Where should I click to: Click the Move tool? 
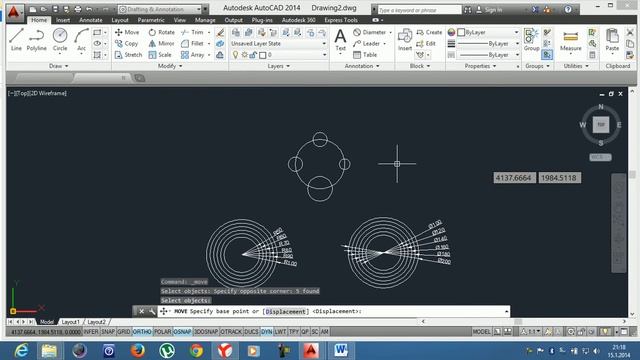[127, 32]
